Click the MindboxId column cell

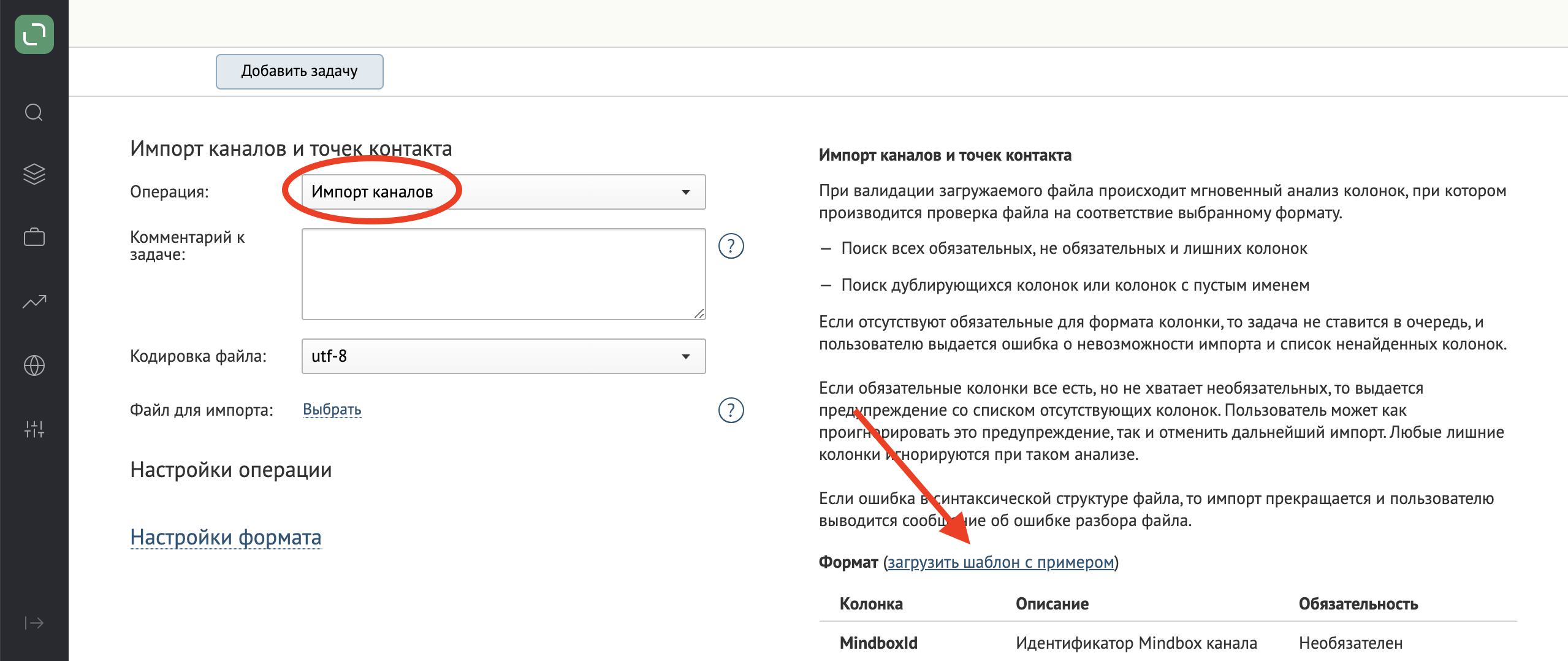click(878, 643)
